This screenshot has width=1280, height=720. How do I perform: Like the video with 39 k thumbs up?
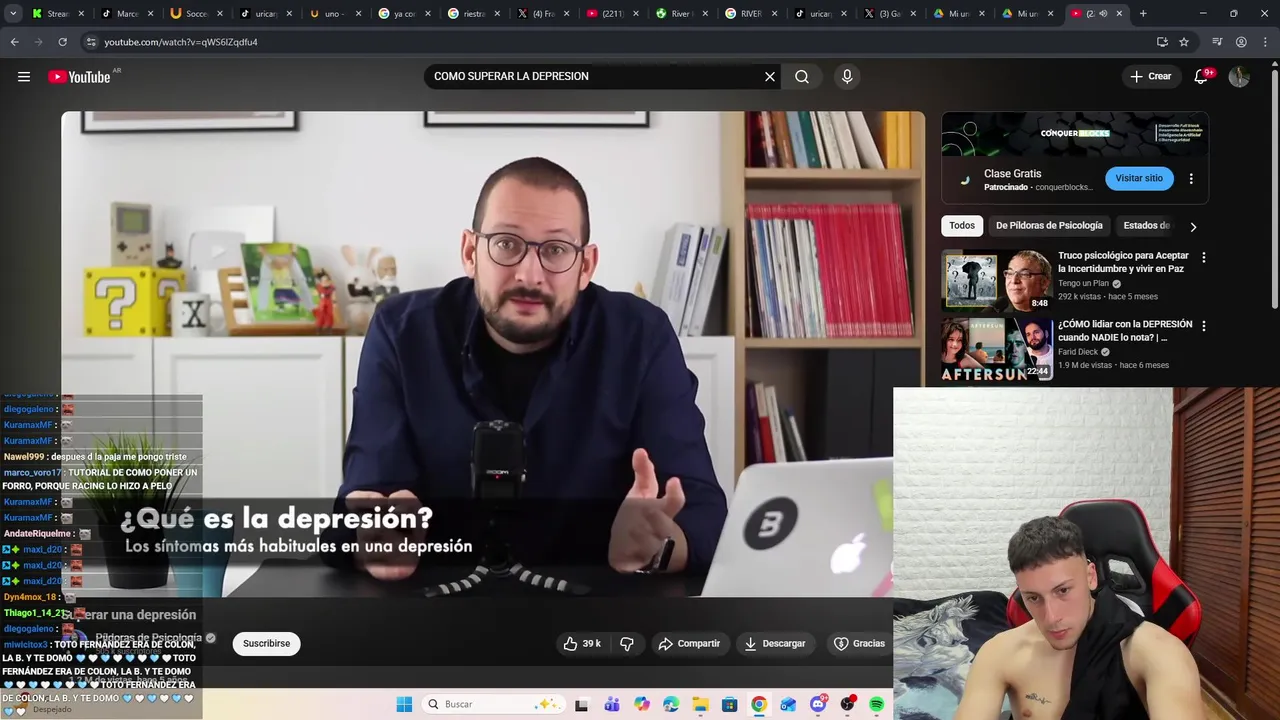(582, 643)
